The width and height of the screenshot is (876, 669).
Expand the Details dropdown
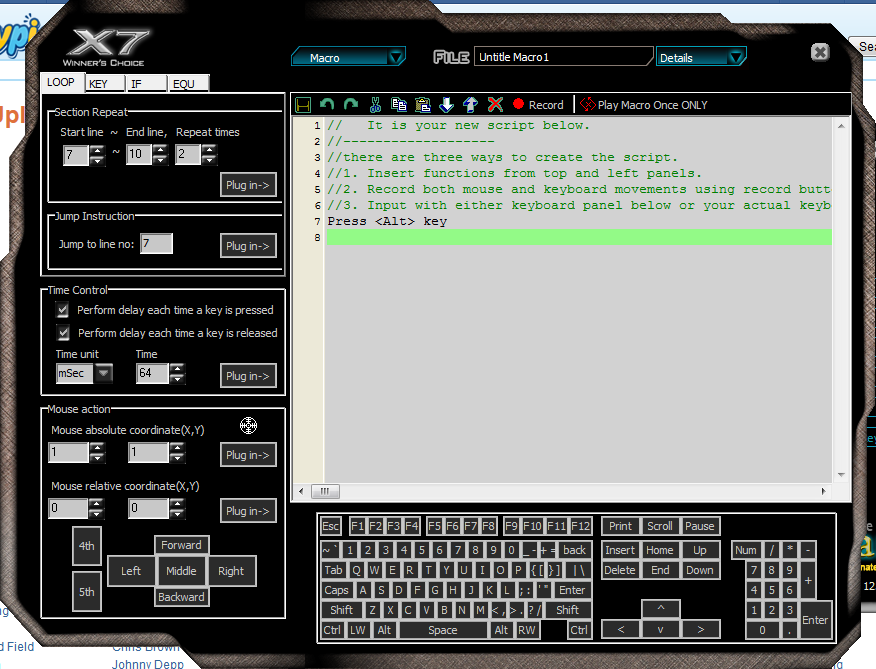(702, 57)
